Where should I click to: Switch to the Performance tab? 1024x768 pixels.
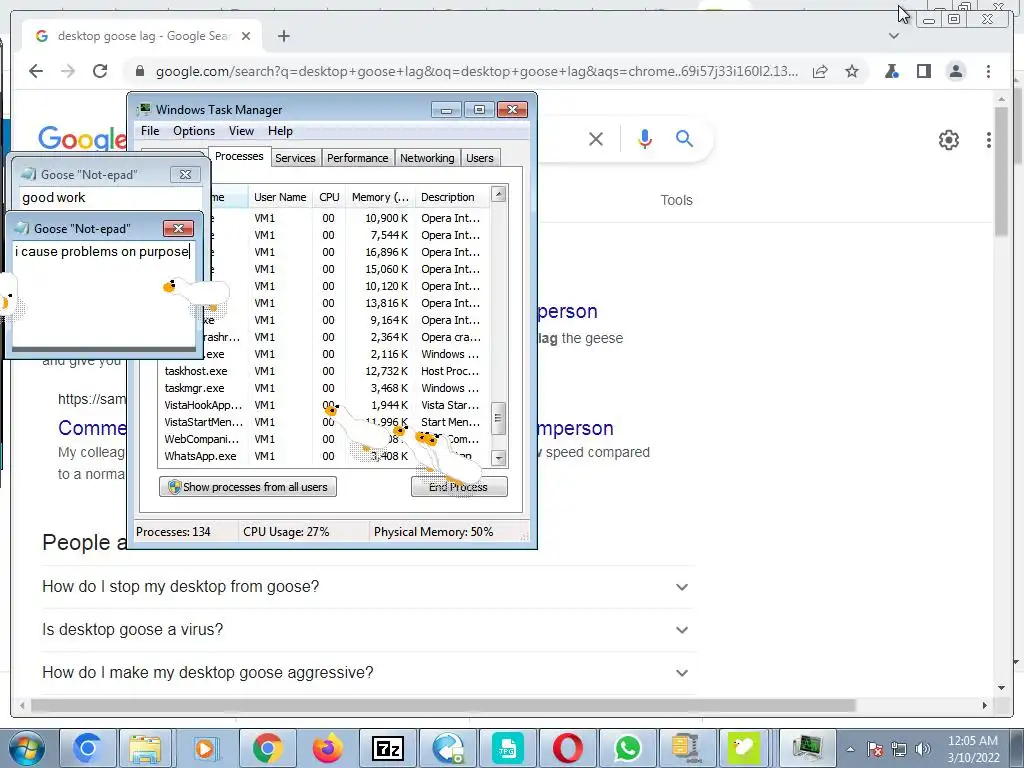(357, 158)
